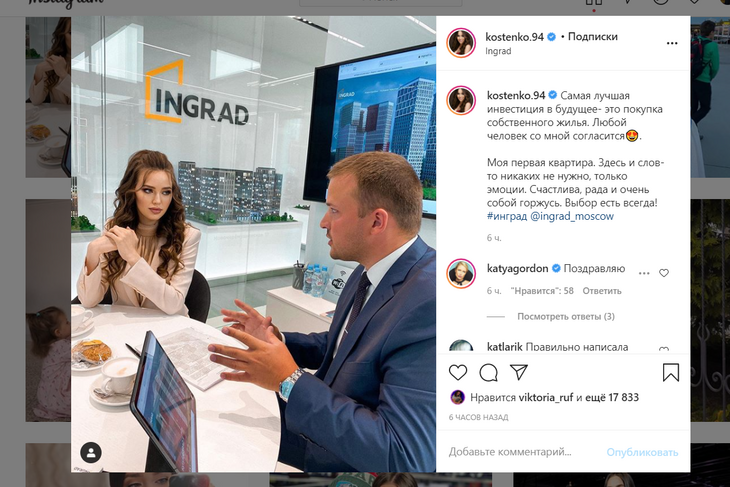View kostenko.94 header profile avatar
This screenshot has height=487, width=730.
[461, 43]
